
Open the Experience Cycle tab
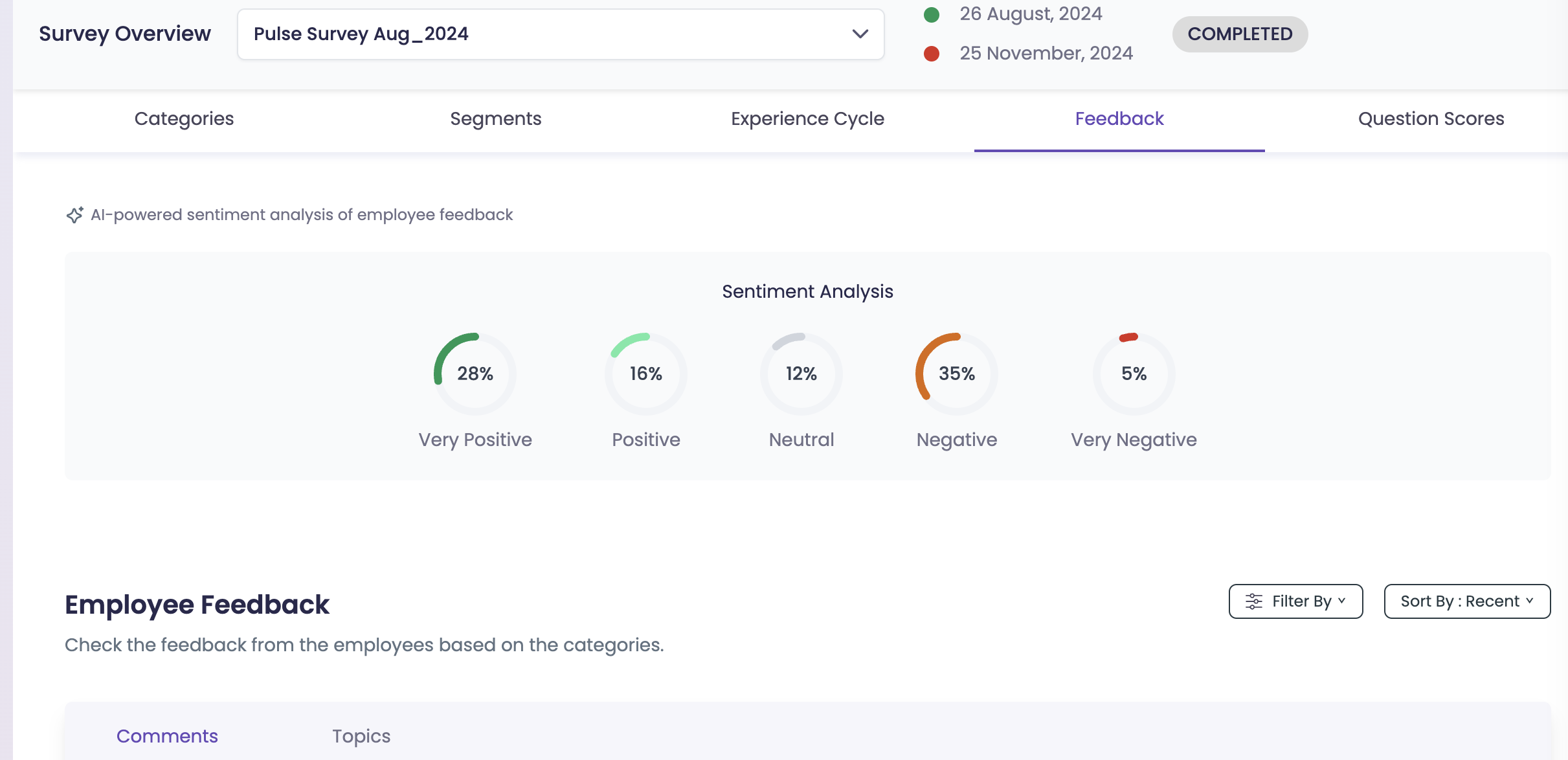807,118
